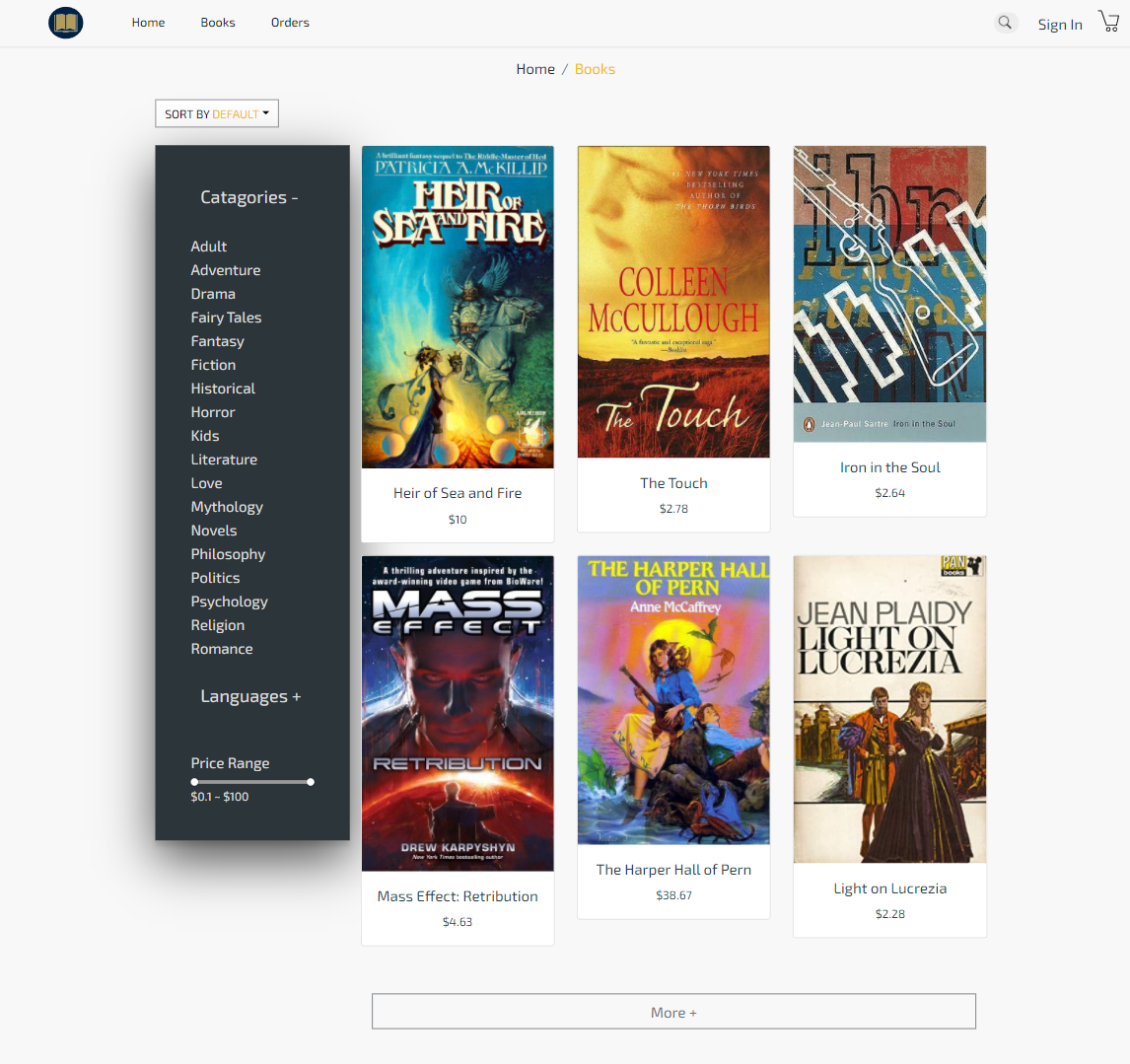Open The Touch book cover

pos(673,302)
